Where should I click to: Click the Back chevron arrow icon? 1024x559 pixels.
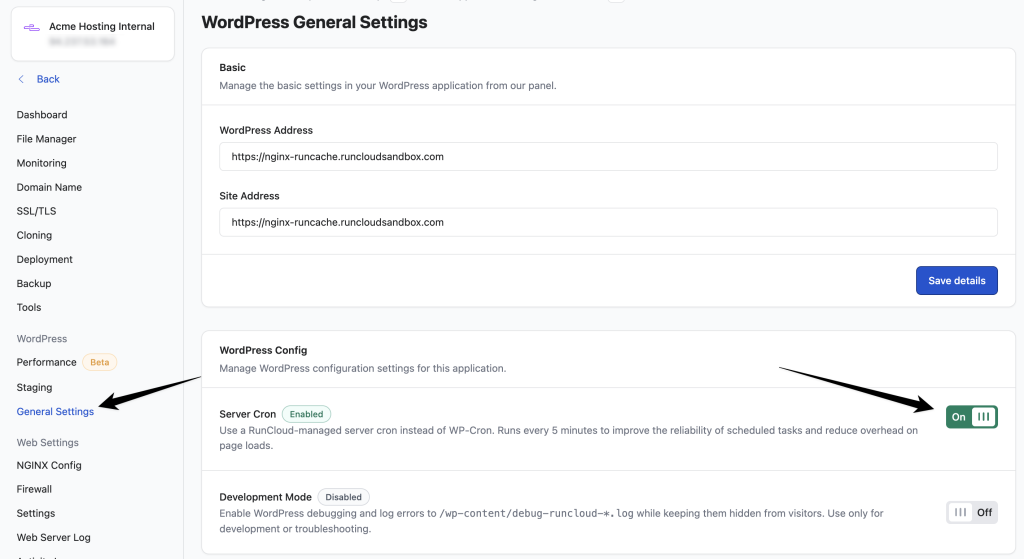(x=21, y=79)
